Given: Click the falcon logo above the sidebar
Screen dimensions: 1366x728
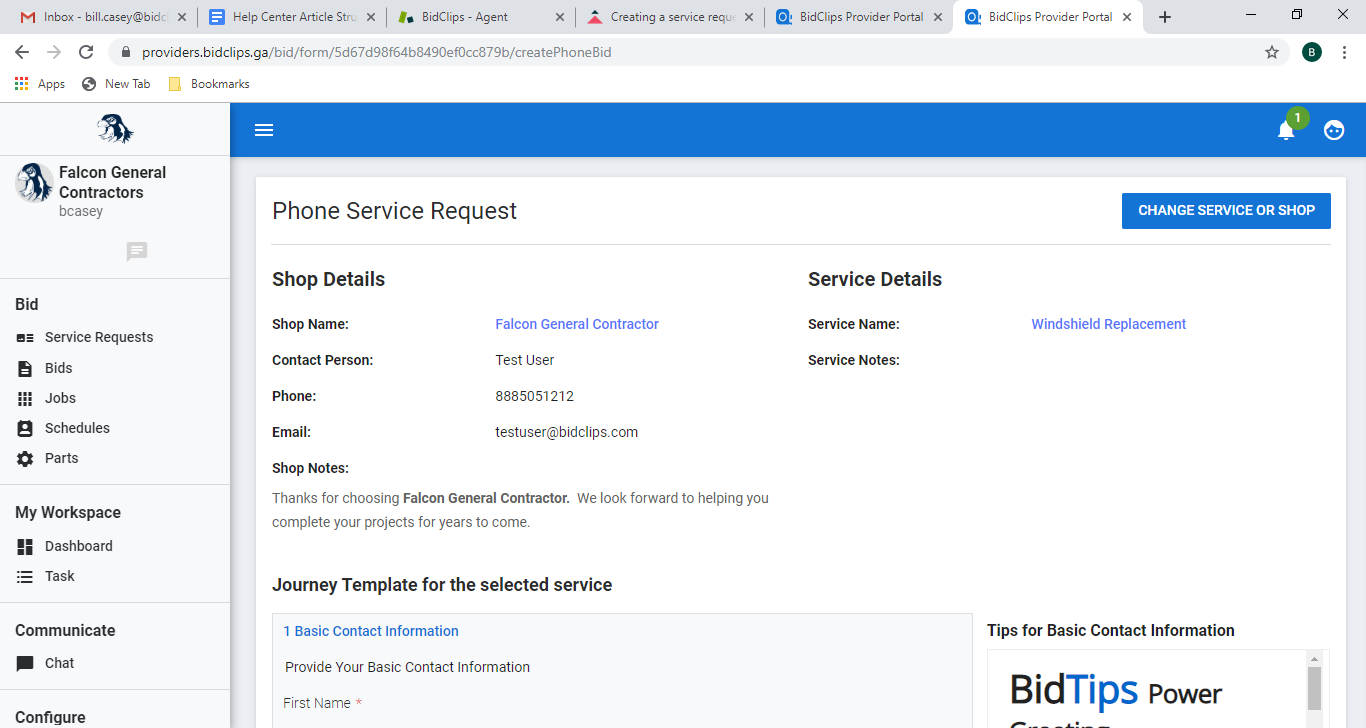Looking at the screenshot, I should click(x=115, y=129).
